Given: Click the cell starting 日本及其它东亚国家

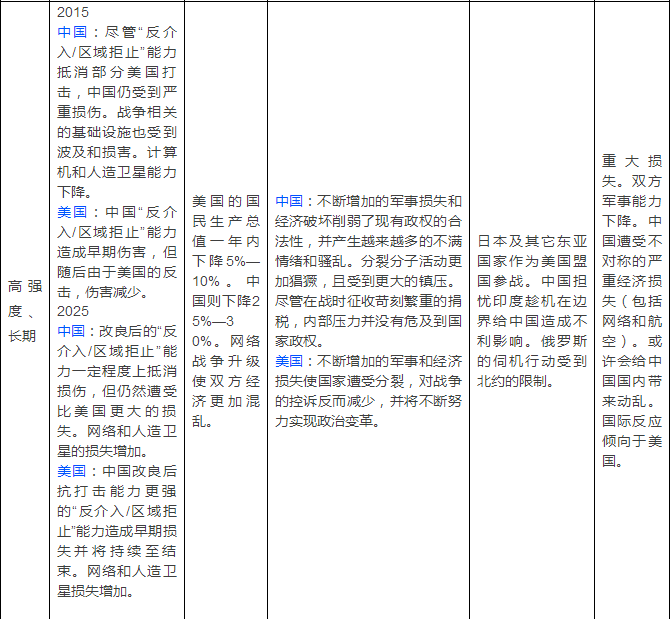Looking at the screenshot, I should 532,310.
